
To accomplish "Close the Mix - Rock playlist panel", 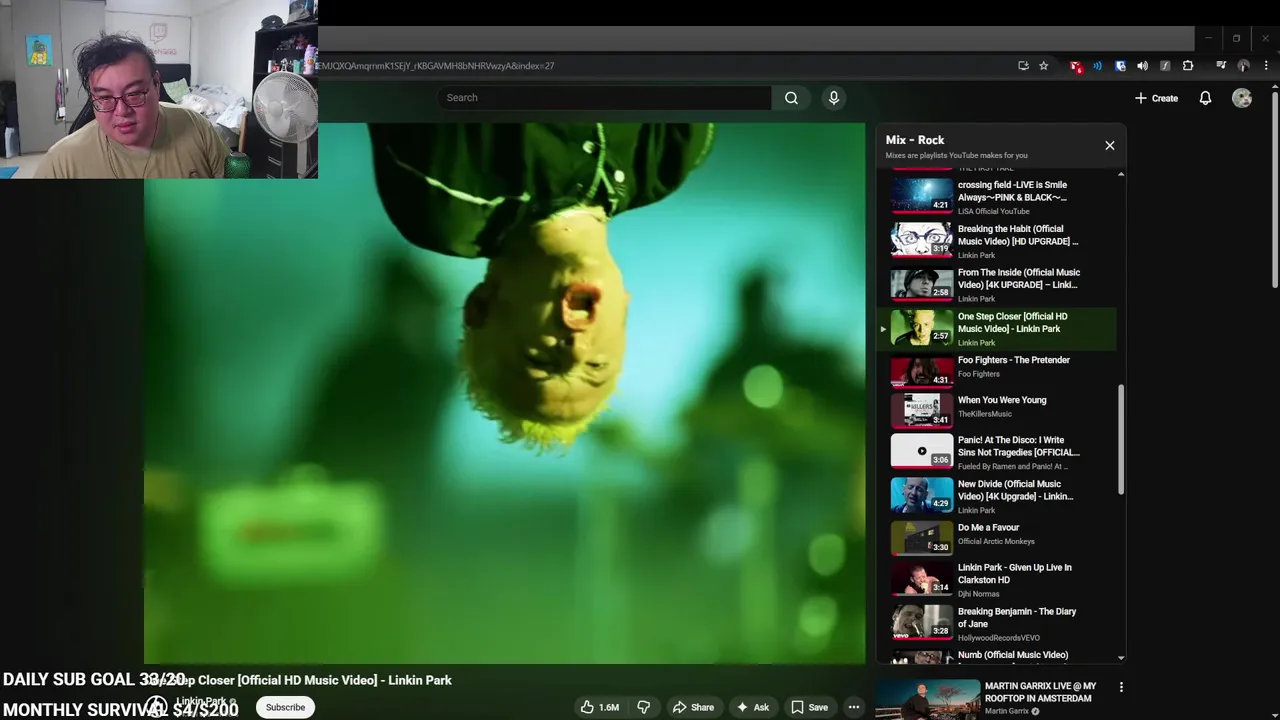I will click(x=1110, y=145).
